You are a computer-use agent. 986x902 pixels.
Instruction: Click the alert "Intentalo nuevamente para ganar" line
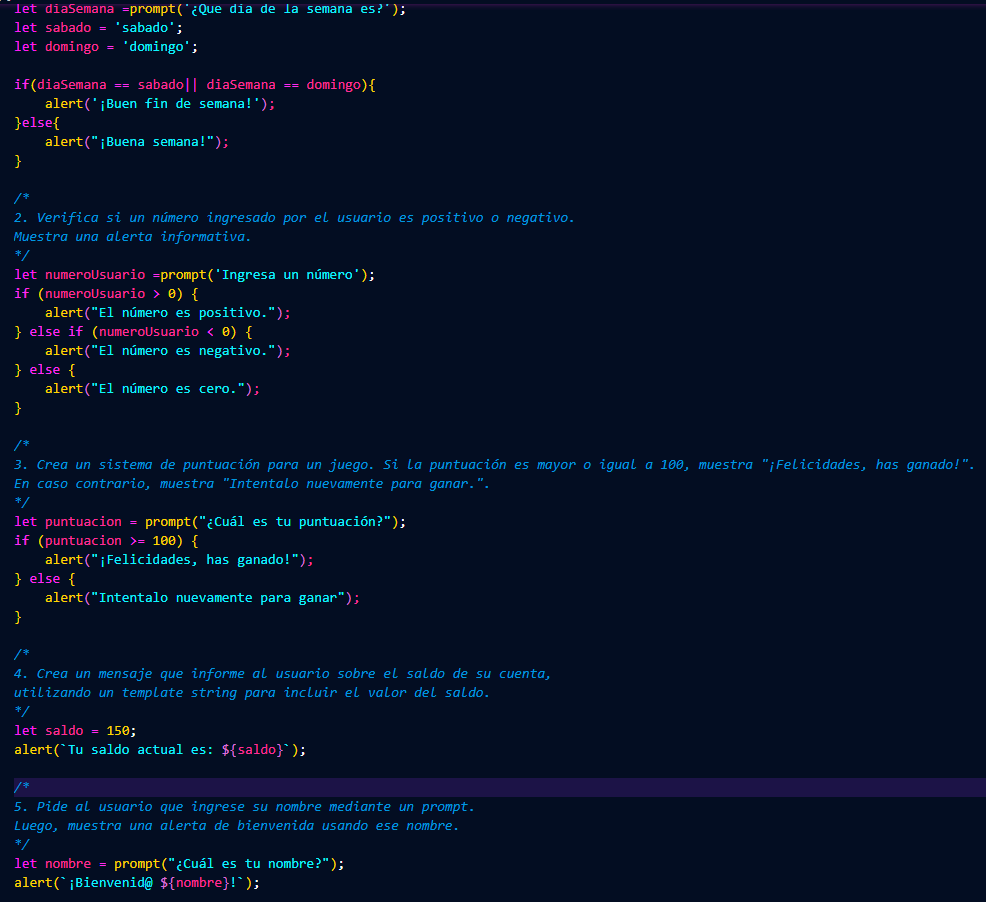[202, 598]
